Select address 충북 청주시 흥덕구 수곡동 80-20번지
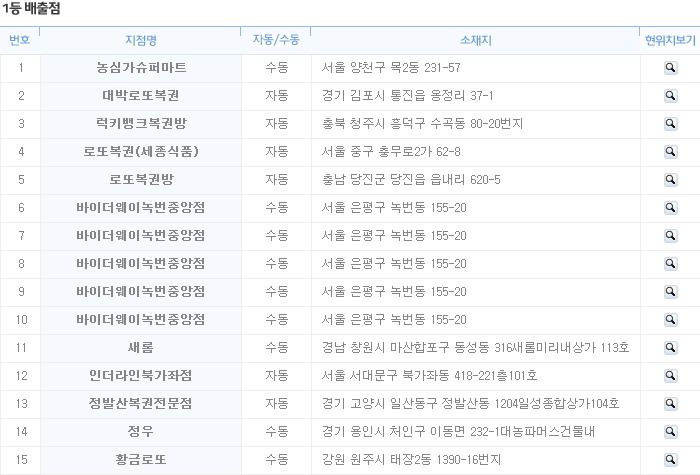This screenshot has width=700, height=475. tap(422, 124)
